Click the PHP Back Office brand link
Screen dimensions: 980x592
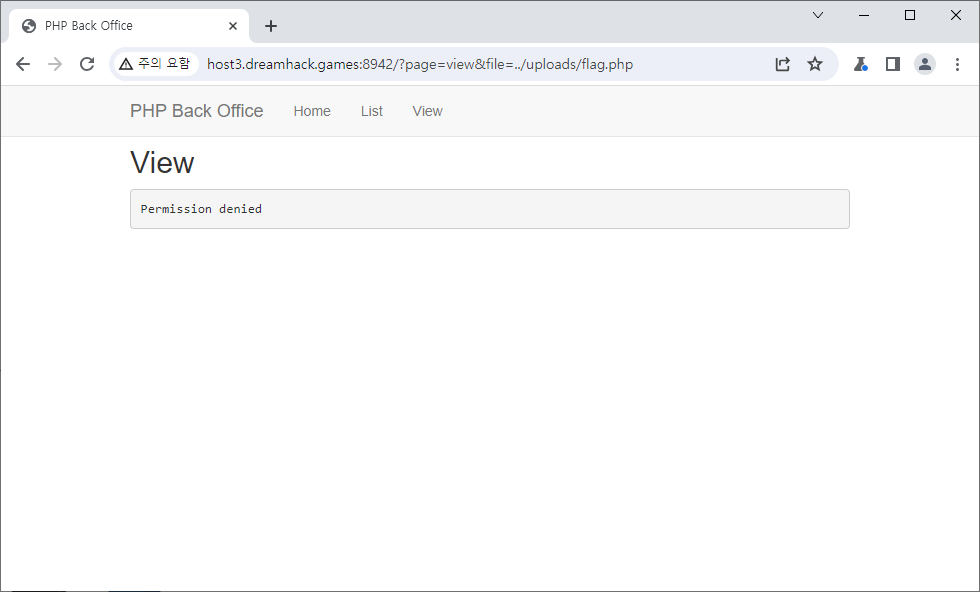pos(197,111)
